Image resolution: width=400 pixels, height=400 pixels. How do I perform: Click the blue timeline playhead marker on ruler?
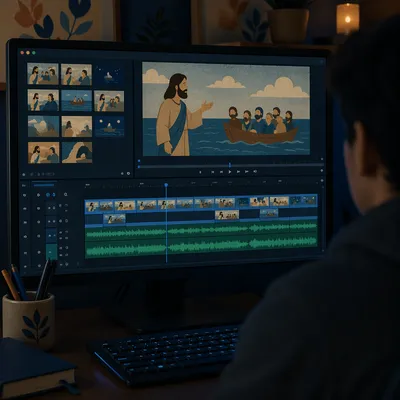pos(166,185)
